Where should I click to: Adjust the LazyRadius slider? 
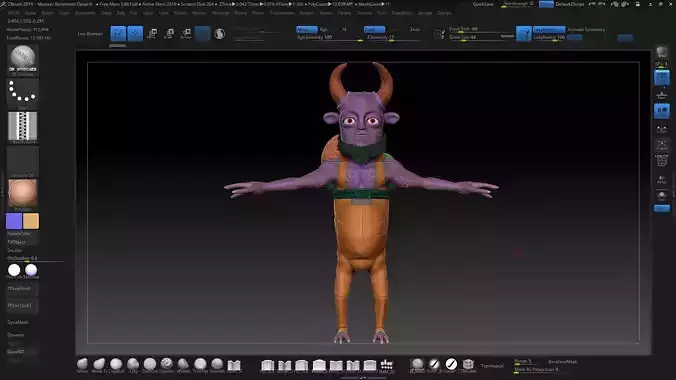(x=549, y=38)
